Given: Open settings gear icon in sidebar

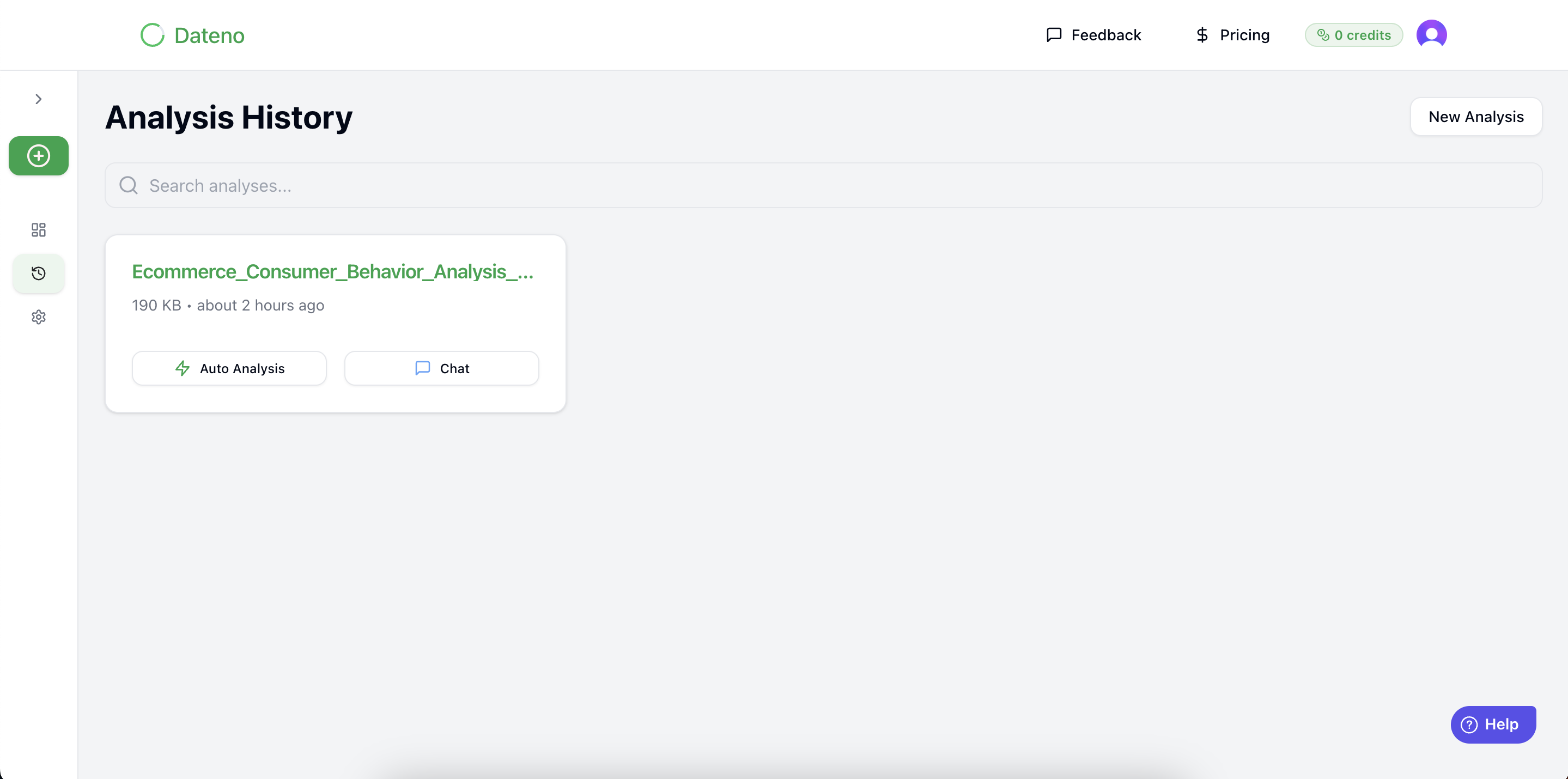Looking at the screenshot, I should pyautogui.click(x=38, y=317).
